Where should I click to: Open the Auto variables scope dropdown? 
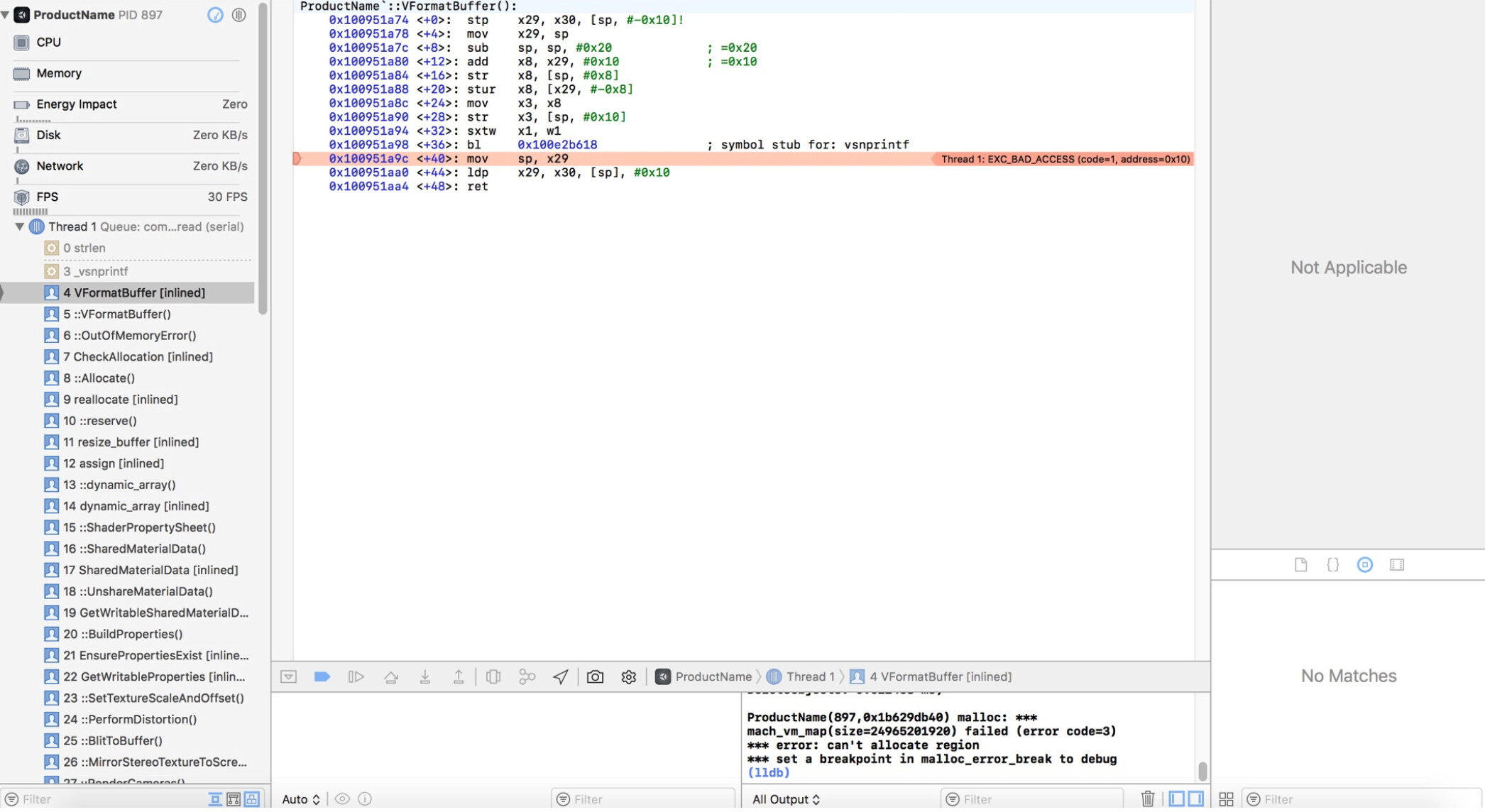[x=301, y=799]
